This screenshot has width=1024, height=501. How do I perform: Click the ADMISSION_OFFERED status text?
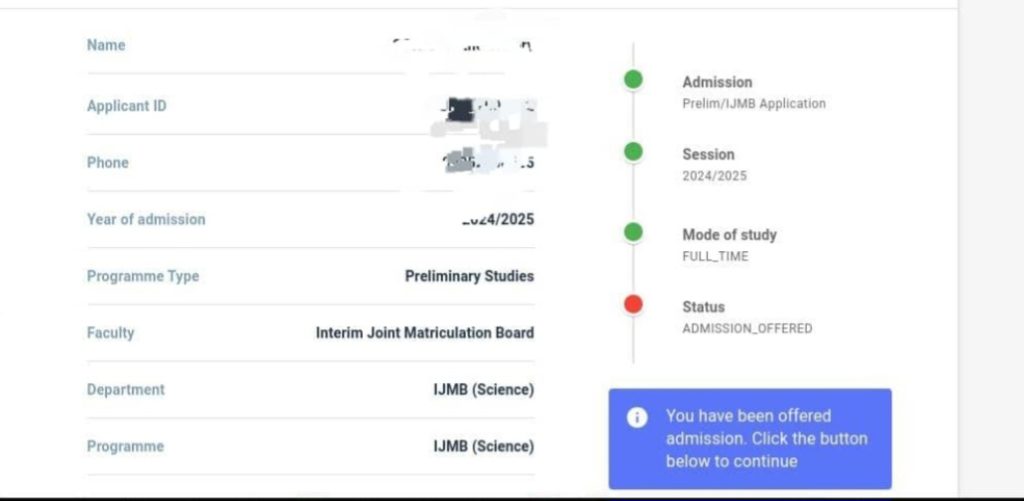747,328
